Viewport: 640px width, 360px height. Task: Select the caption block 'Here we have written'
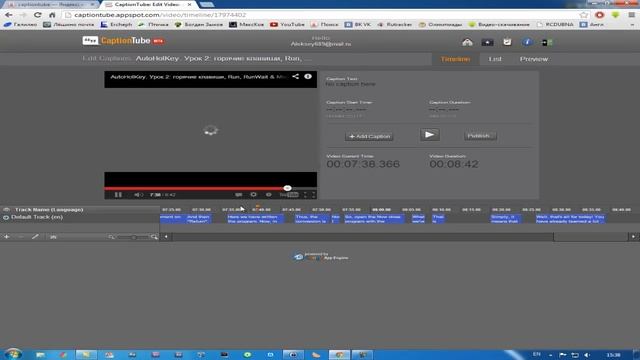coord(255,219)
